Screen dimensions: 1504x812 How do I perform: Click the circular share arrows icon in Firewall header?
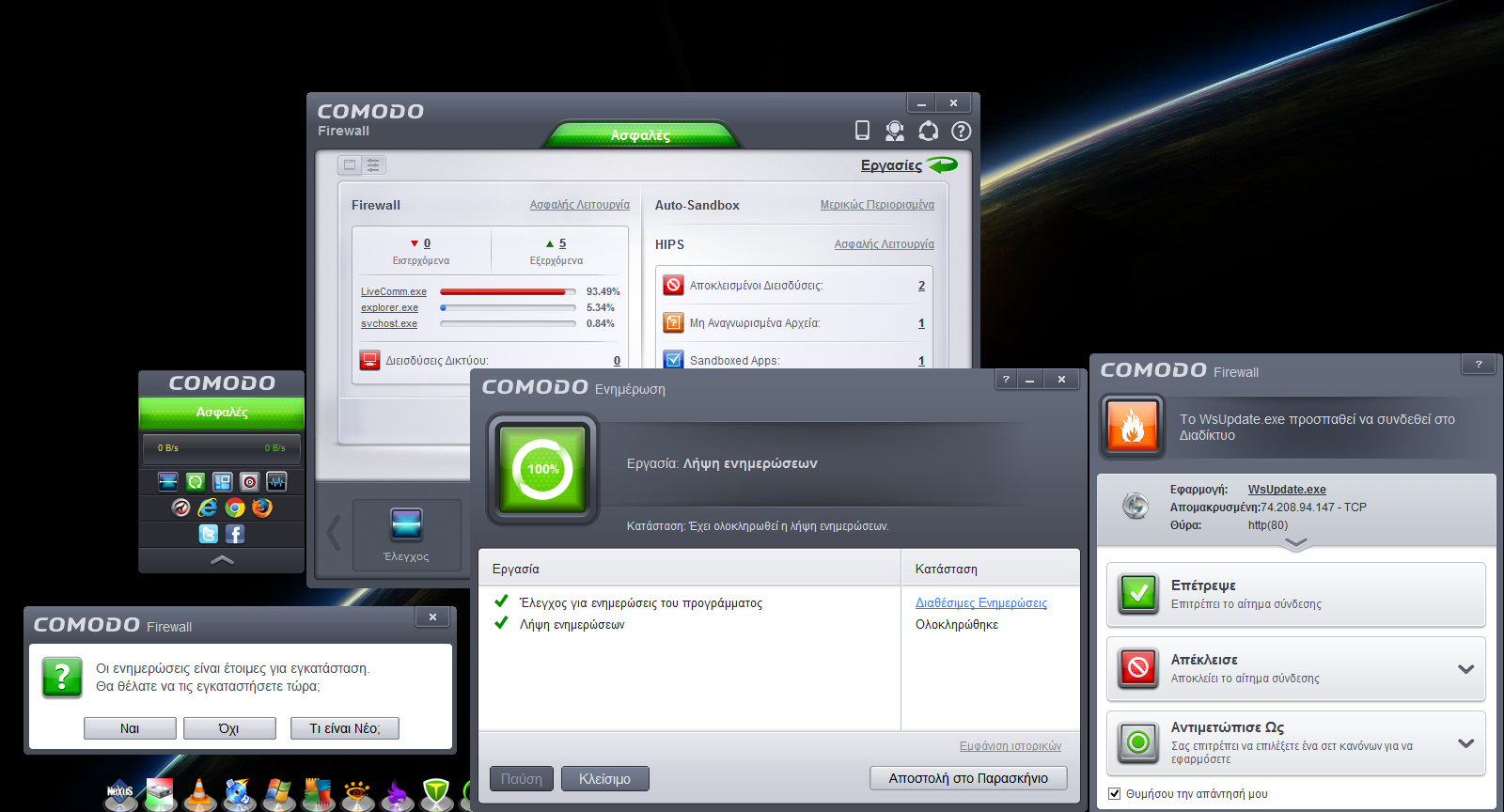pyautogui.click(x=929, y=131)
